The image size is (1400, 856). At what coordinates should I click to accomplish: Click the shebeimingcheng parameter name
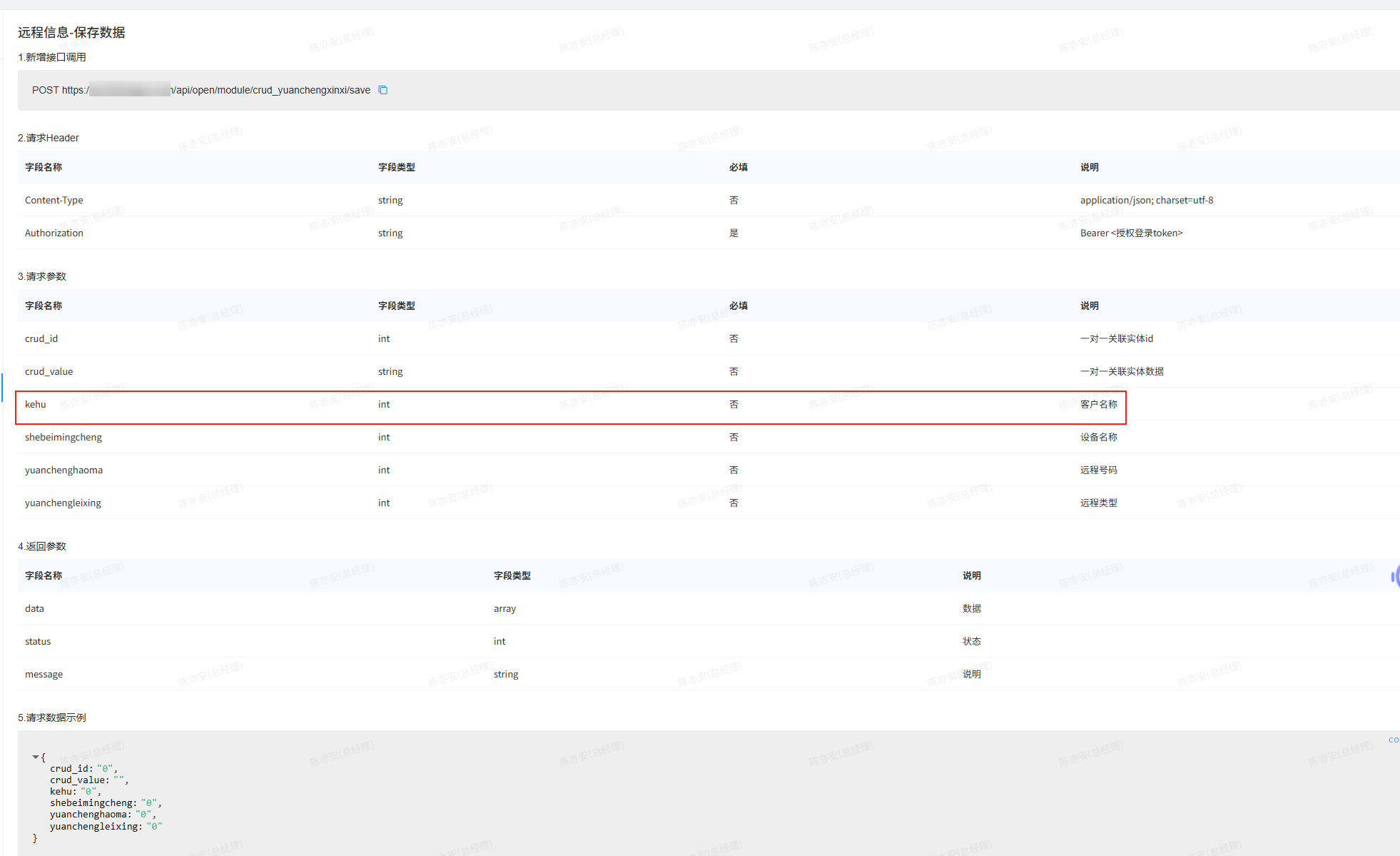pyautogui.click(x=64, y=437)
